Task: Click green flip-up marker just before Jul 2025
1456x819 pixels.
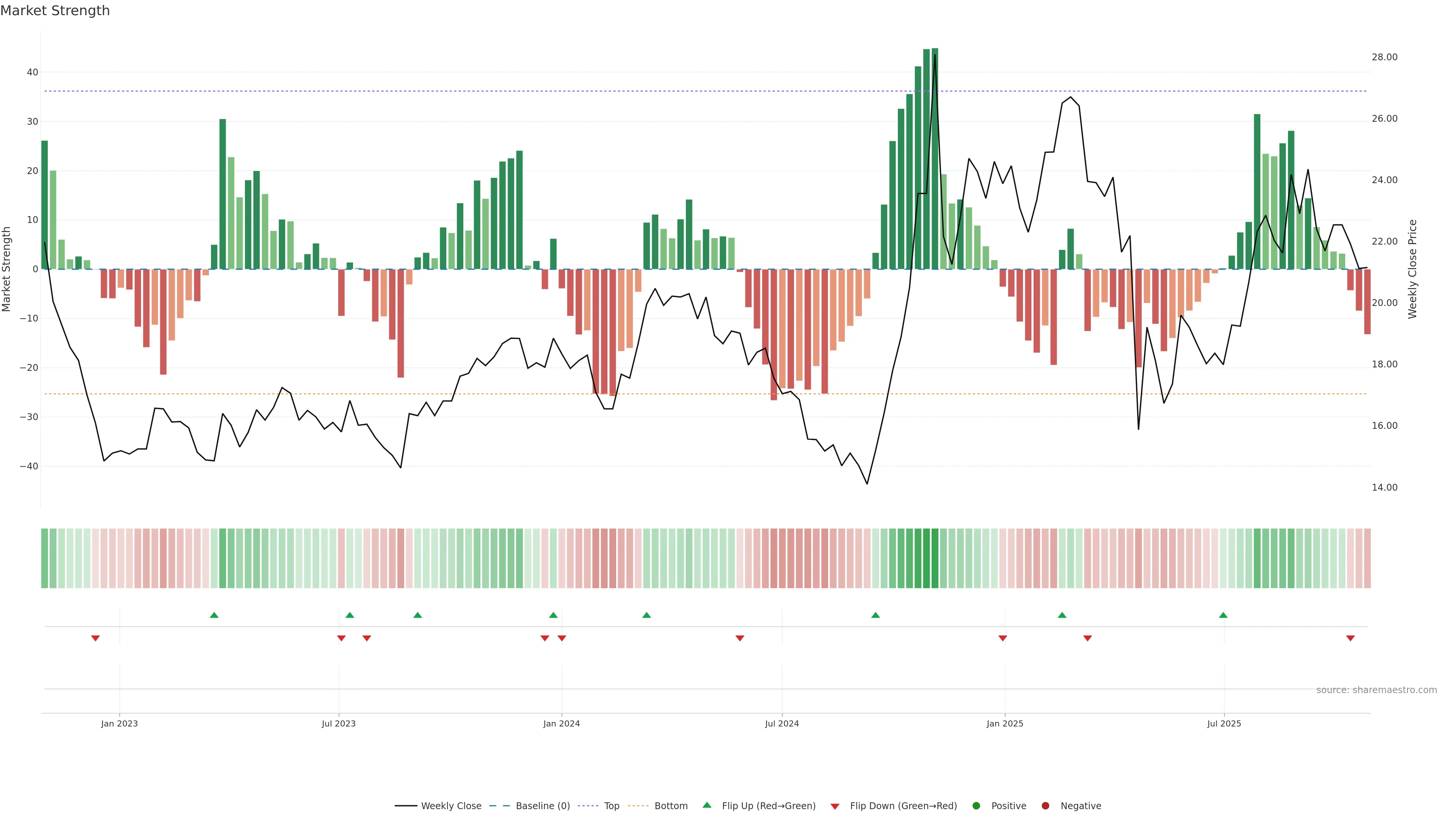Action: (x=1223, y=615)
